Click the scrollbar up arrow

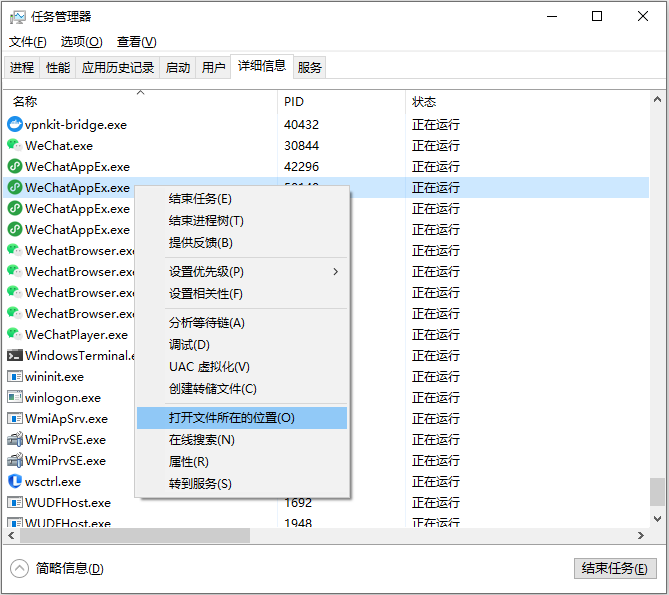point(657,99)
